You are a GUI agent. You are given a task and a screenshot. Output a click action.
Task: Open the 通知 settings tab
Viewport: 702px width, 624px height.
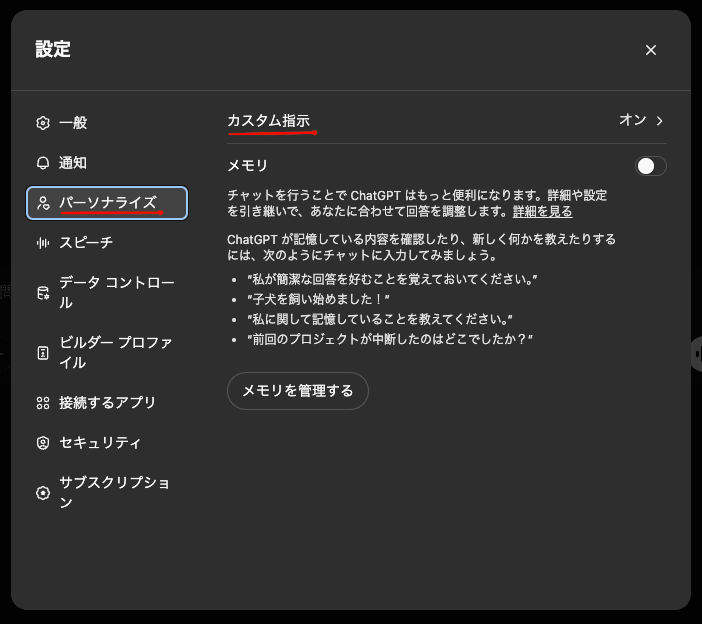coord(107,163)
